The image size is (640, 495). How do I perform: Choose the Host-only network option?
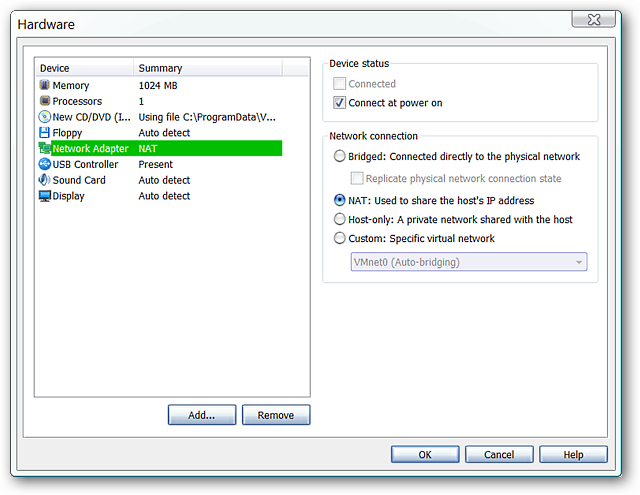340,220
